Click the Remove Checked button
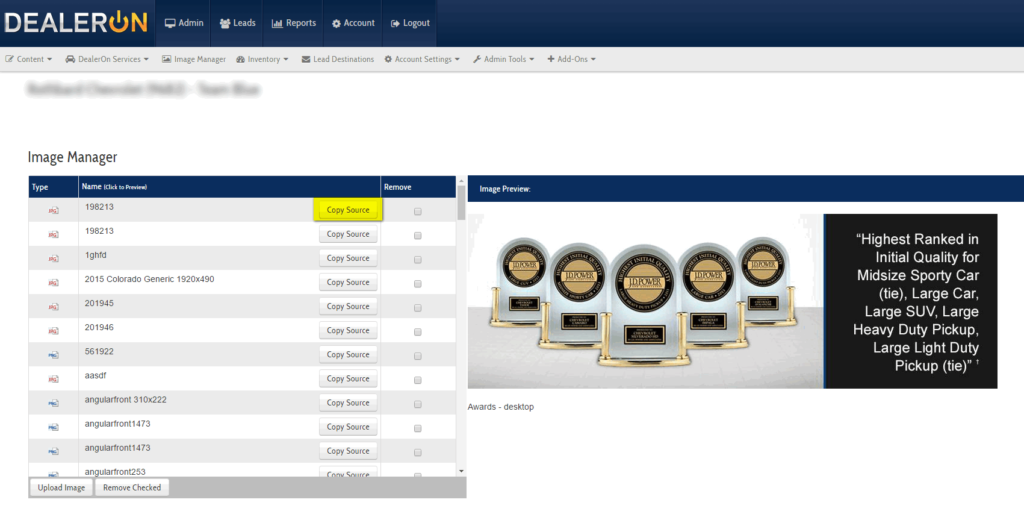The width and height of the screenshot is (1024, 523). tap(132, 488)
